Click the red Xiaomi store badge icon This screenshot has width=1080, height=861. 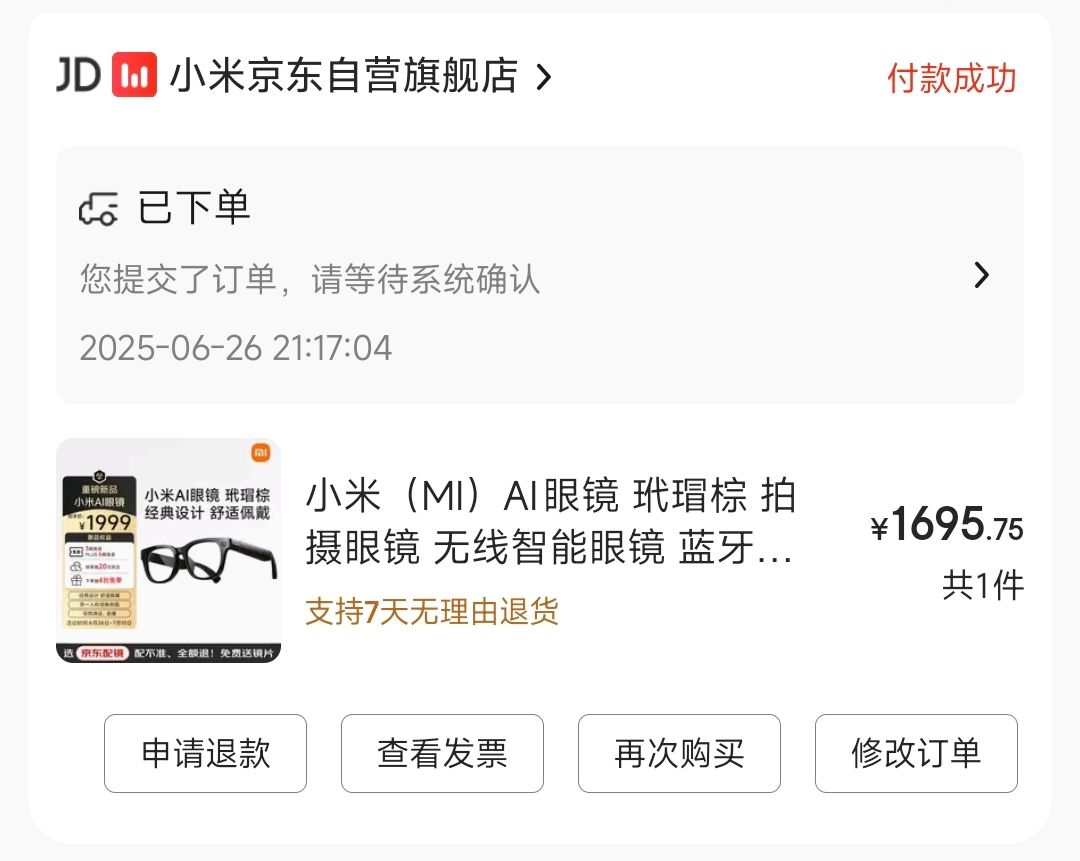coord(134,74)
